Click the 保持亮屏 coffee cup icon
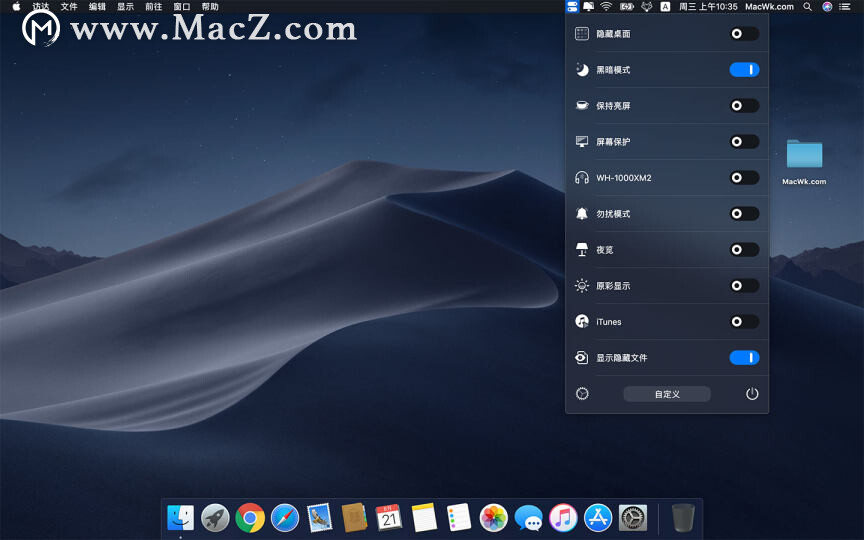 click(582, 105)
